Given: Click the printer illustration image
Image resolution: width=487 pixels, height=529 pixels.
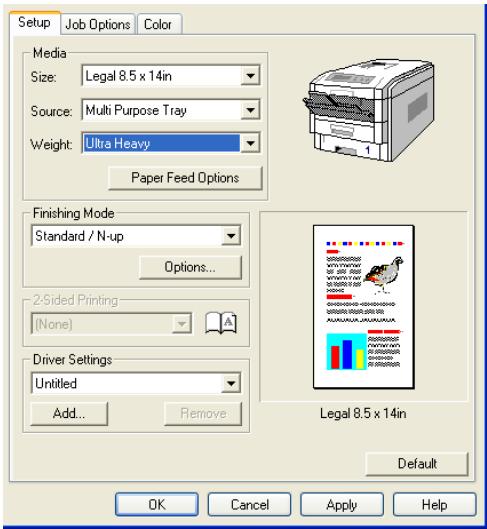Looking at the screenshot, I should (369, 110).
